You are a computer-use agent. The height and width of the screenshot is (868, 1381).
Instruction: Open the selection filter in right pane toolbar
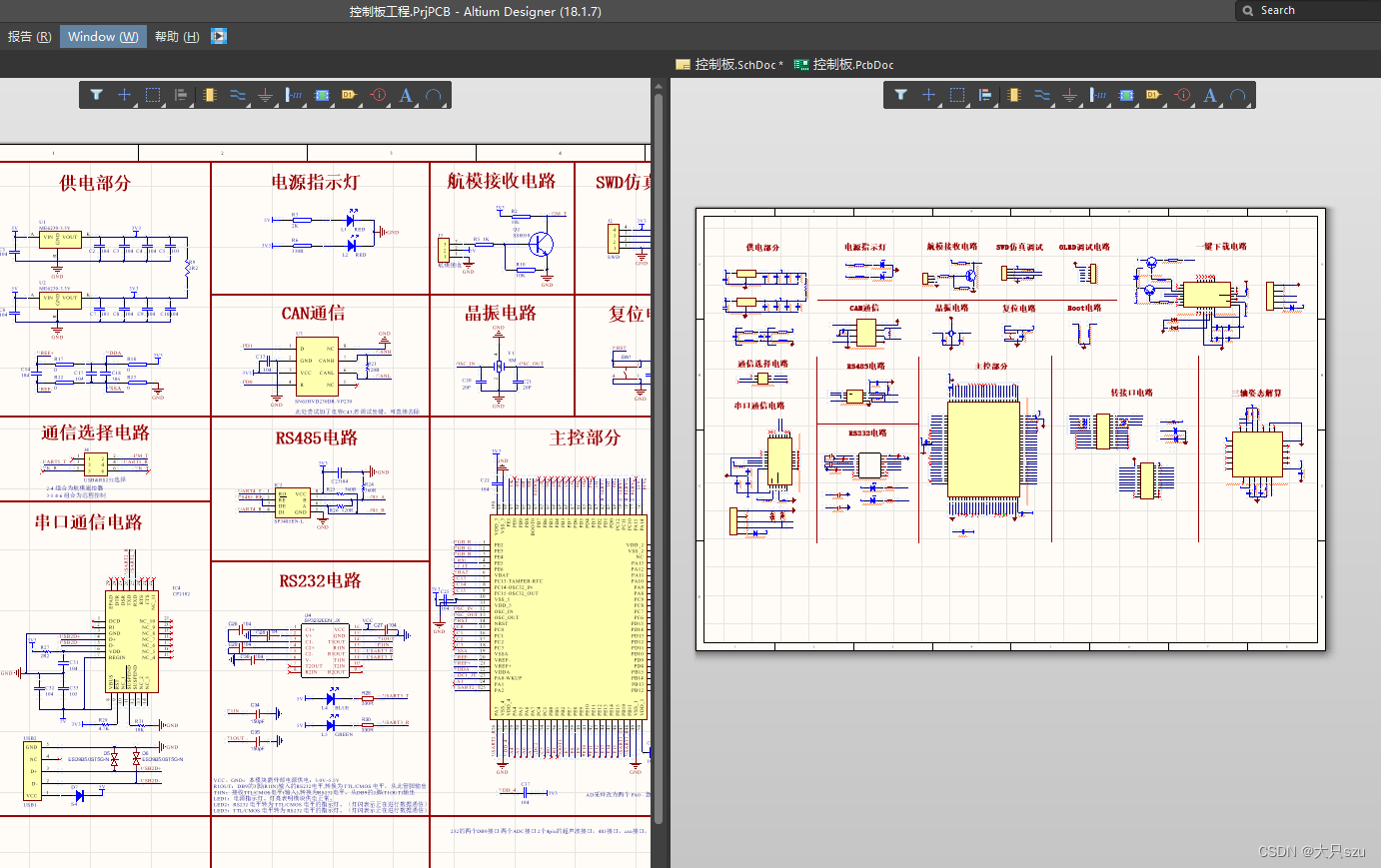[901, 95]
